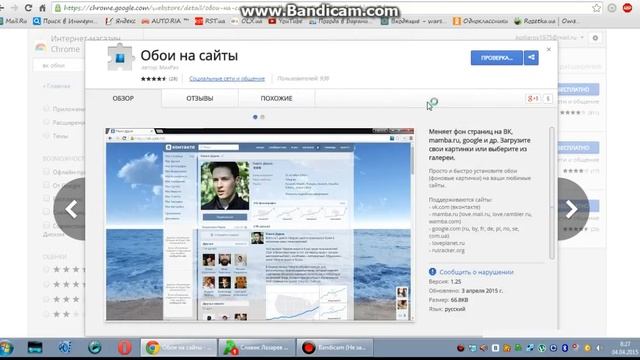
Task: Click the blue ПРОВЕРКА... button
Action: point(496,58)
